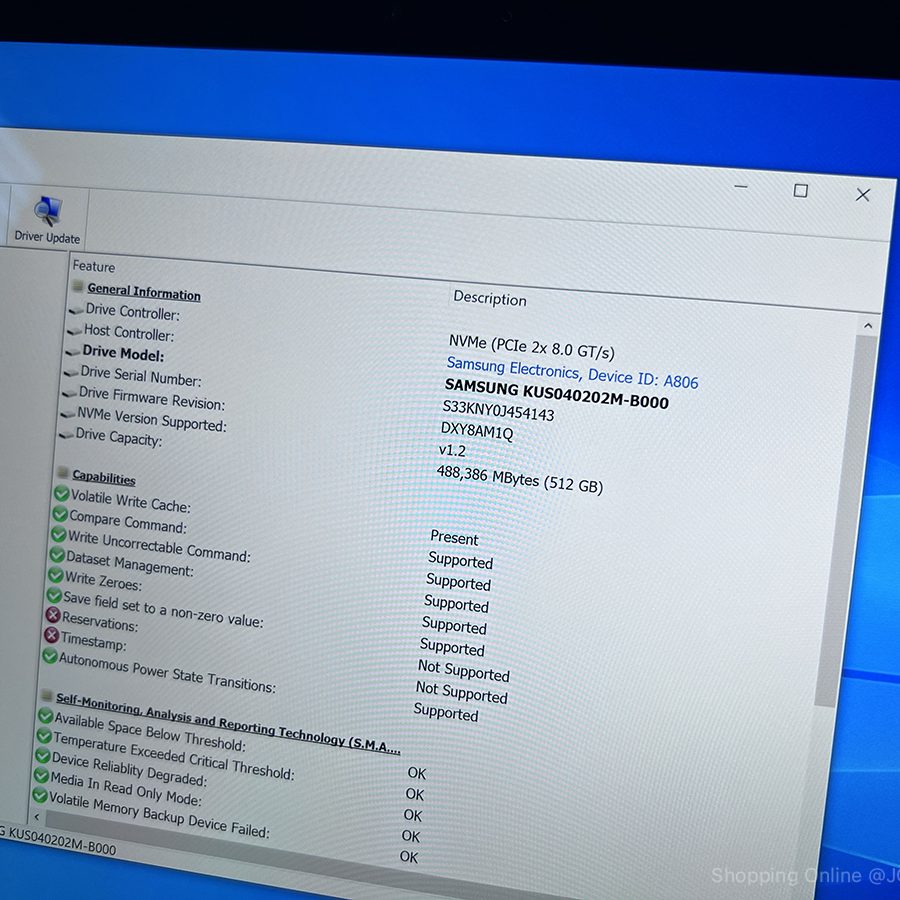900x900 pixels.
Task: Select the bold value SAMSUNG KUS040202M-B000
Action: pos(557,393)
